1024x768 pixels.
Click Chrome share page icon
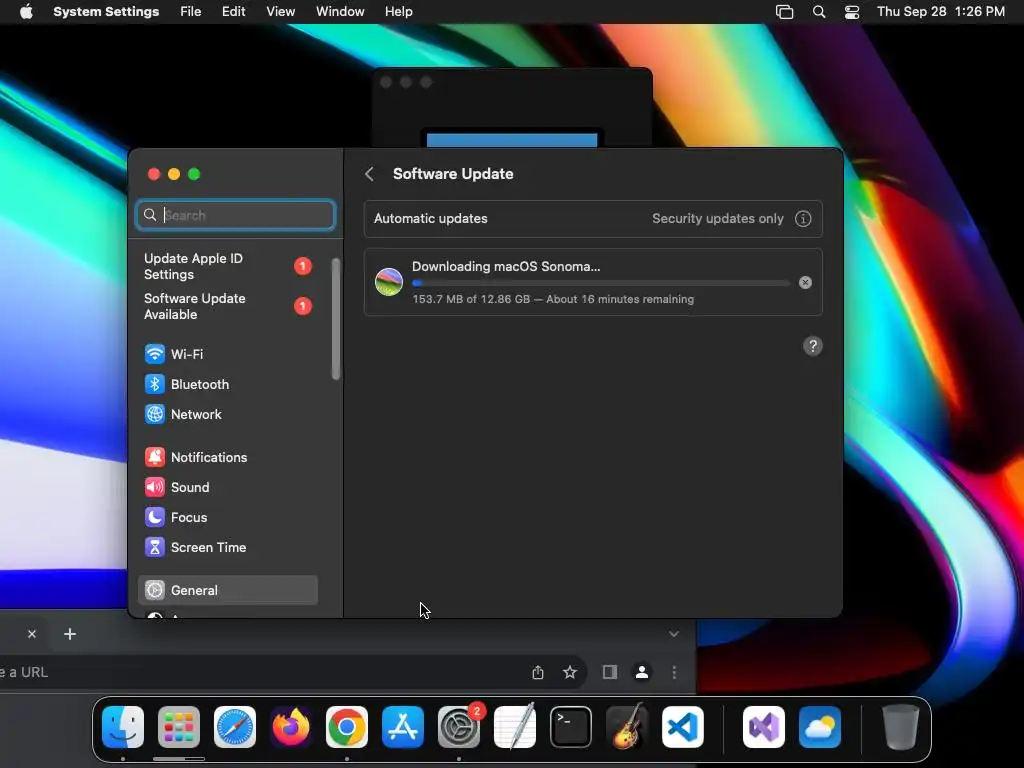[537, 672]
